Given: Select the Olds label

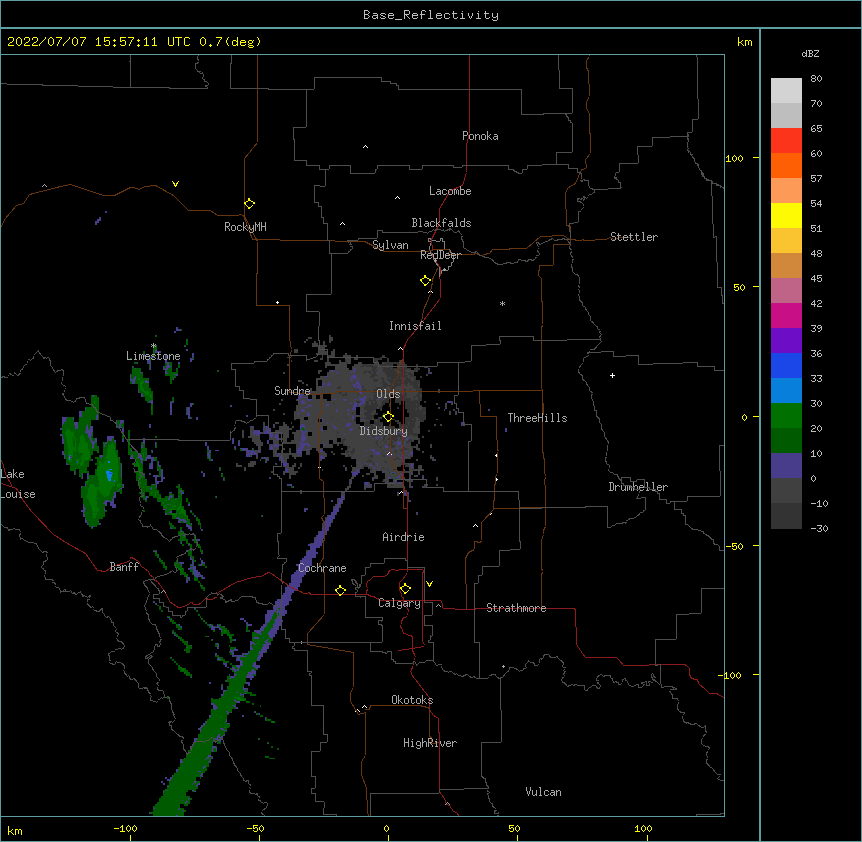Looking at the screenshot, I should point(388,394).
